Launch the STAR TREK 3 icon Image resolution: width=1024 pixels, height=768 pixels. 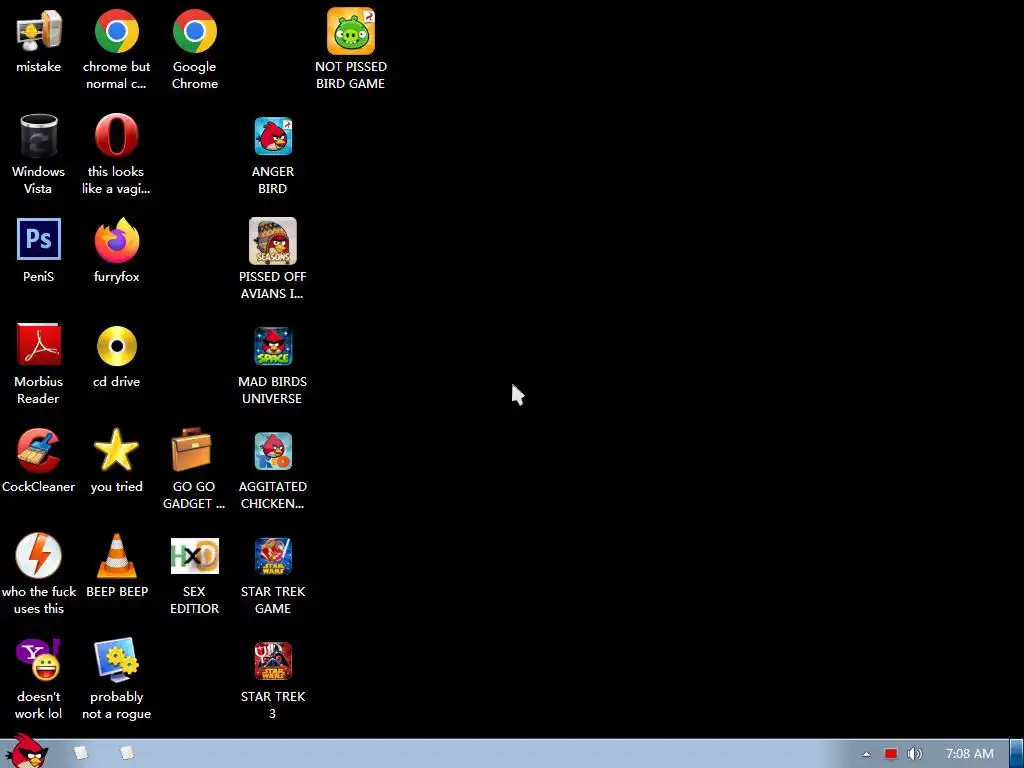[273, 662]
